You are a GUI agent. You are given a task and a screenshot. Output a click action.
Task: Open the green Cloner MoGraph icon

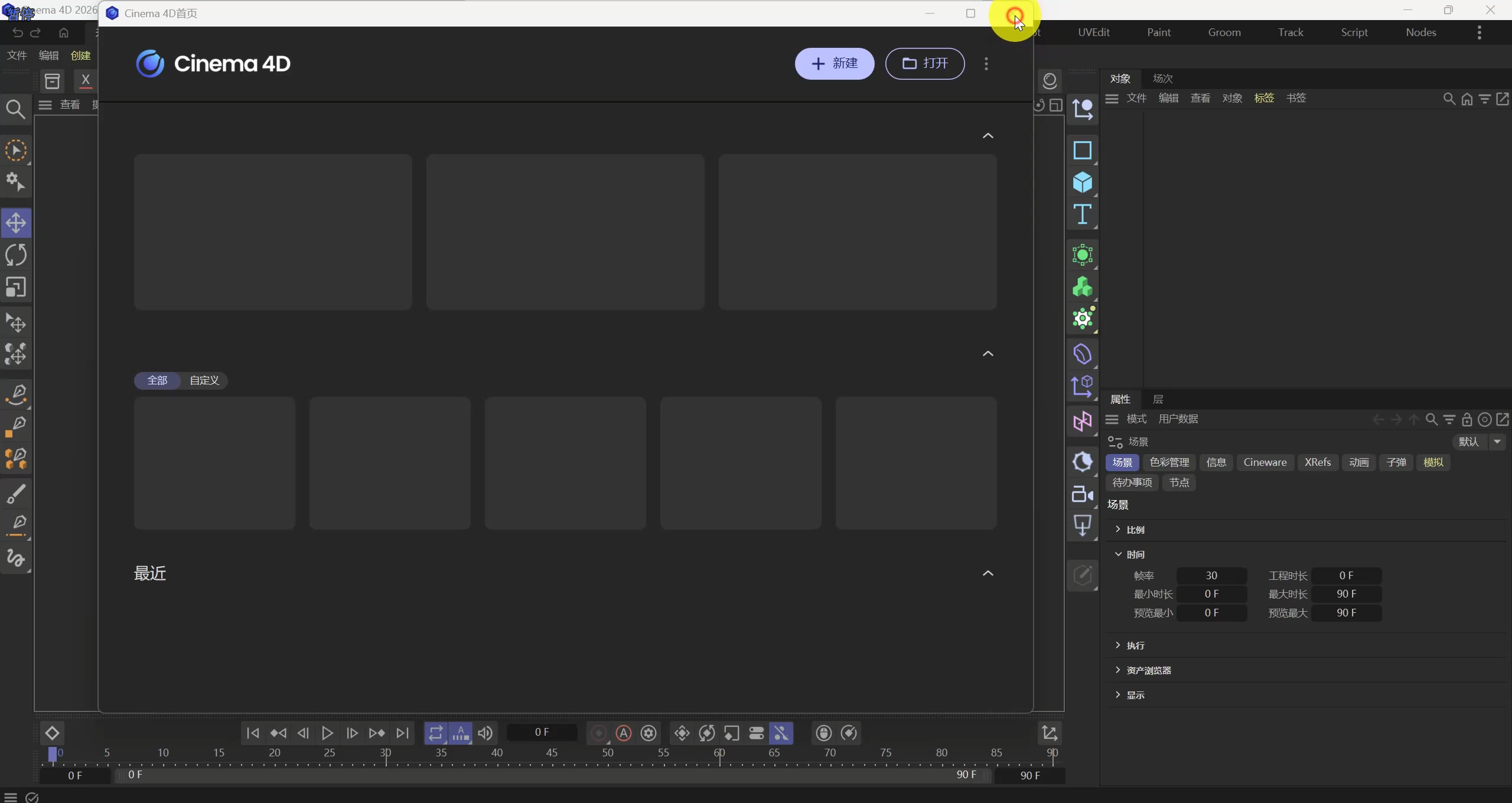1082,288
